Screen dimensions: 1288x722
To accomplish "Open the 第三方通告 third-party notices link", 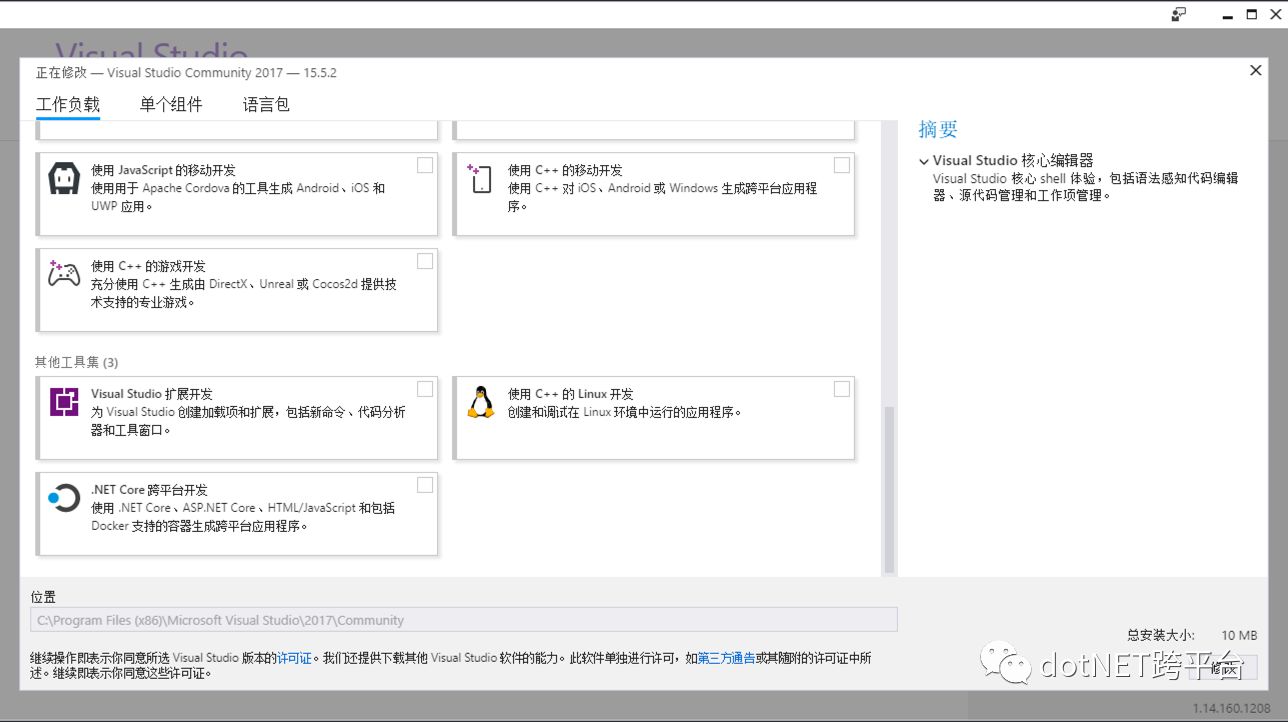I will (x=727, y=658).
